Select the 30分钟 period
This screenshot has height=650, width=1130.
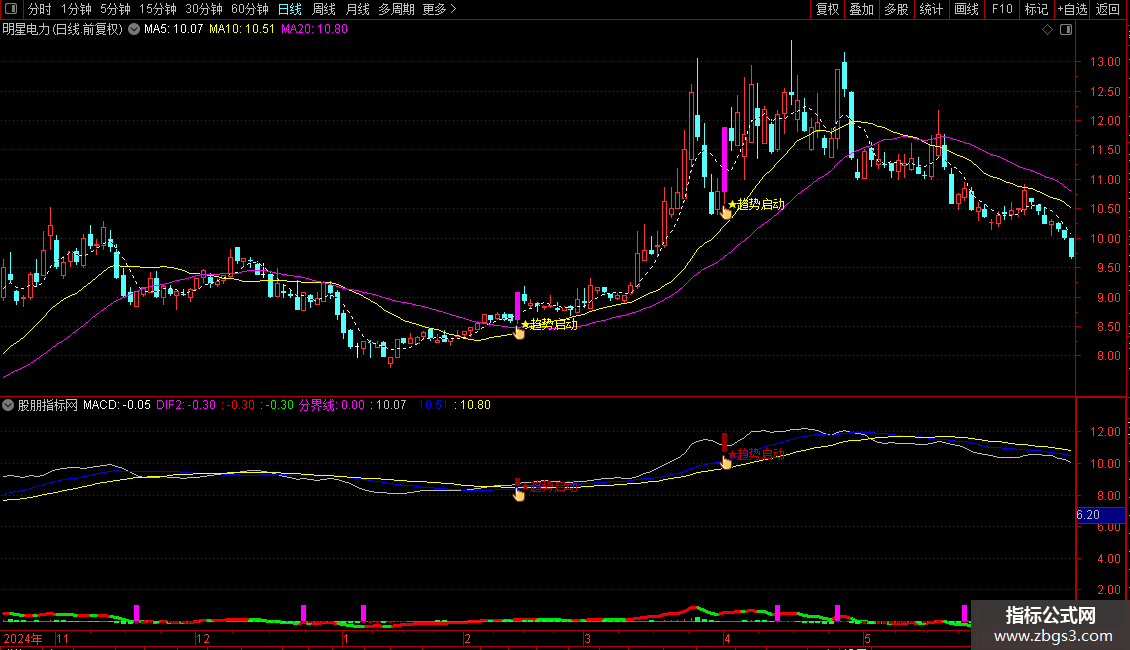pos(204,9)
